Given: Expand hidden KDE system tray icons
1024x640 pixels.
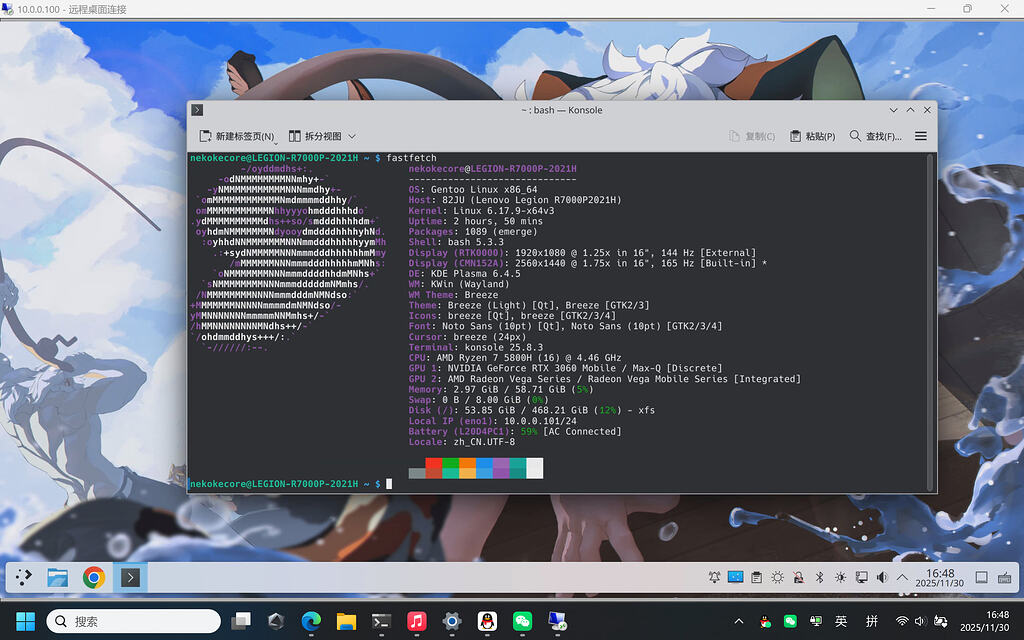Looking at the screenshot, I should tap(903, 577).
